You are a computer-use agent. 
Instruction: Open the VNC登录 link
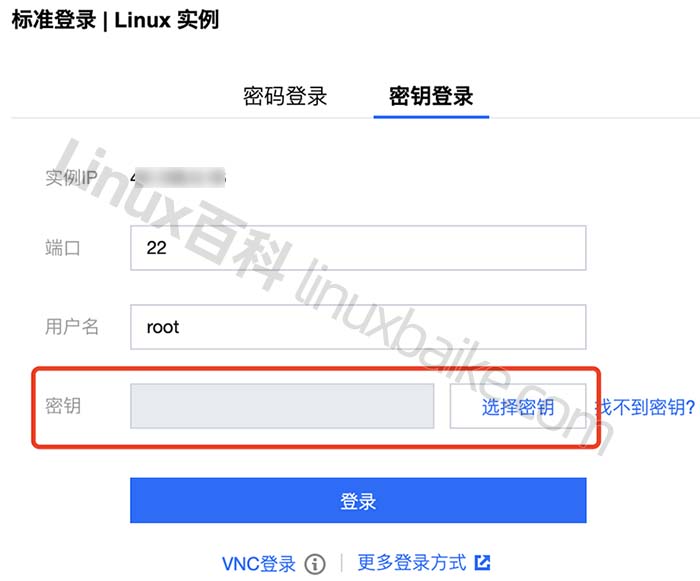pos(259,564)
